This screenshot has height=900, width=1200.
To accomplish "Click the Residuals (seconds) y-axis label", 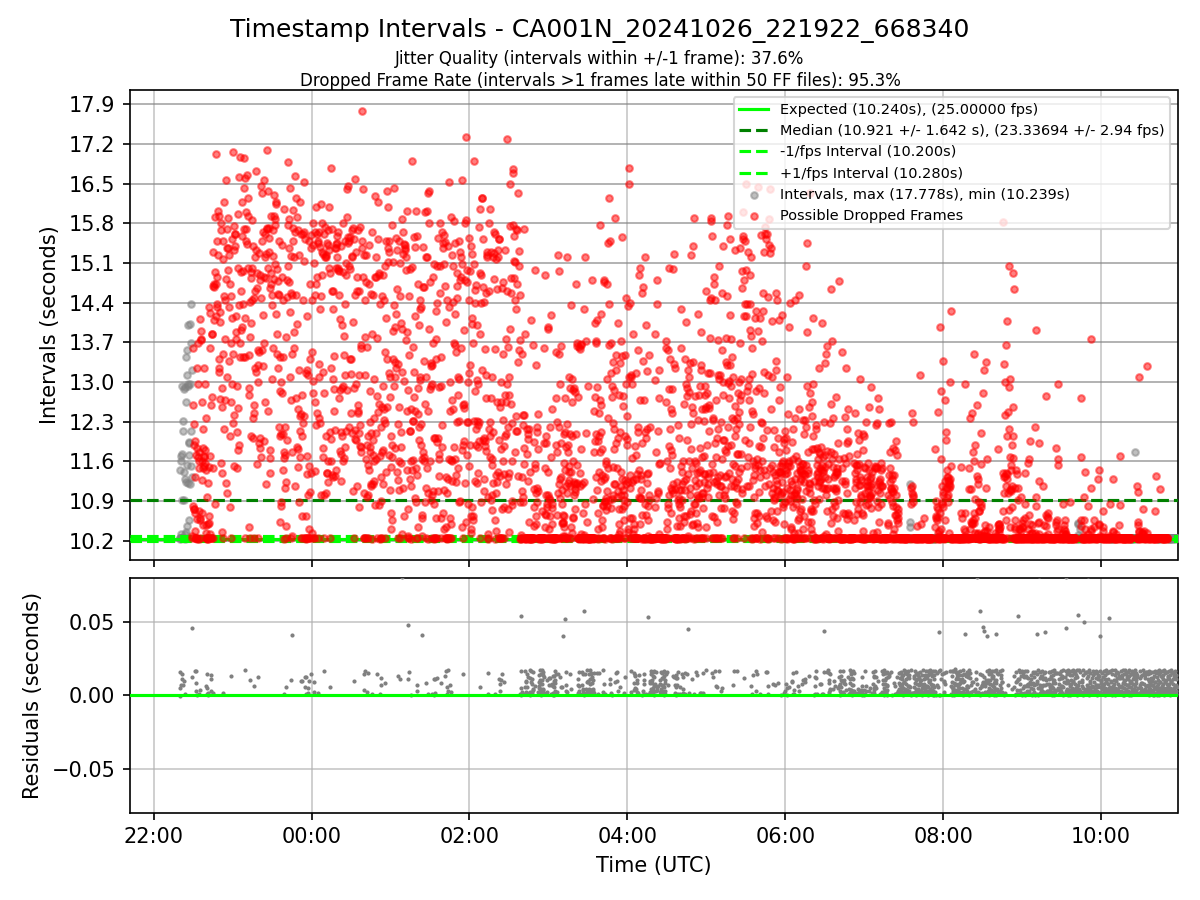I will click(31, 696).
